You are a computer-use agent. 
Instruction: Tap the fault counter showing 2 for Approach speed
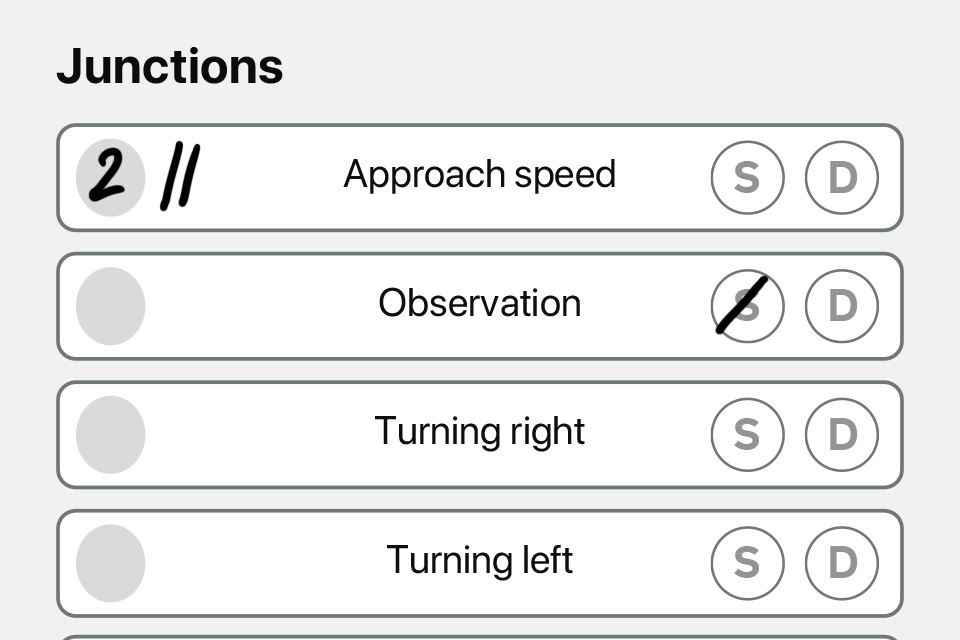coord(111,177)
